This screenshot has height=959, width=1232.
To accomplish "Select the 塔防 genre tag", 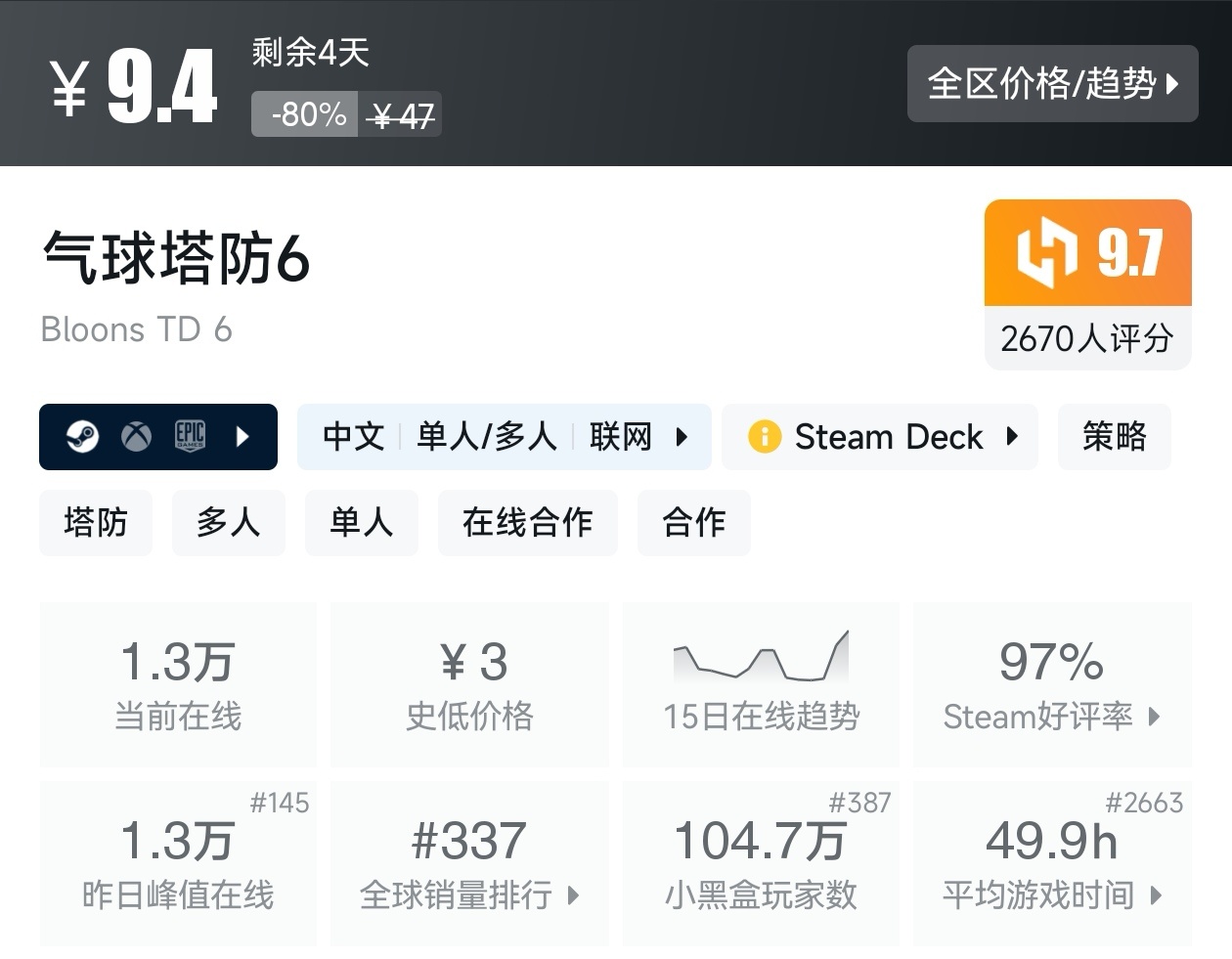I will [95, 523].
